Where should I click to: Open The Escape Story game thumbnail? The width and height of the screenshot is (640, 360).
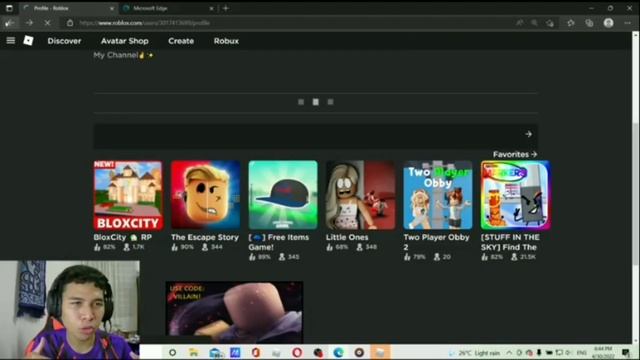click(x=205, y=195)
